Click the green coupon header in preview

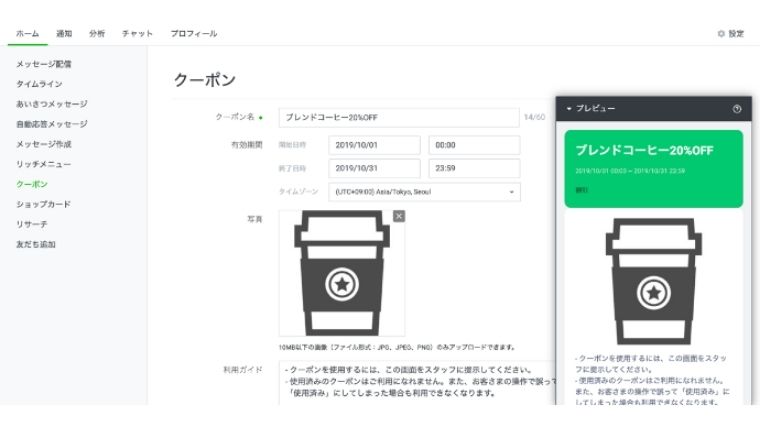[653, 168]
